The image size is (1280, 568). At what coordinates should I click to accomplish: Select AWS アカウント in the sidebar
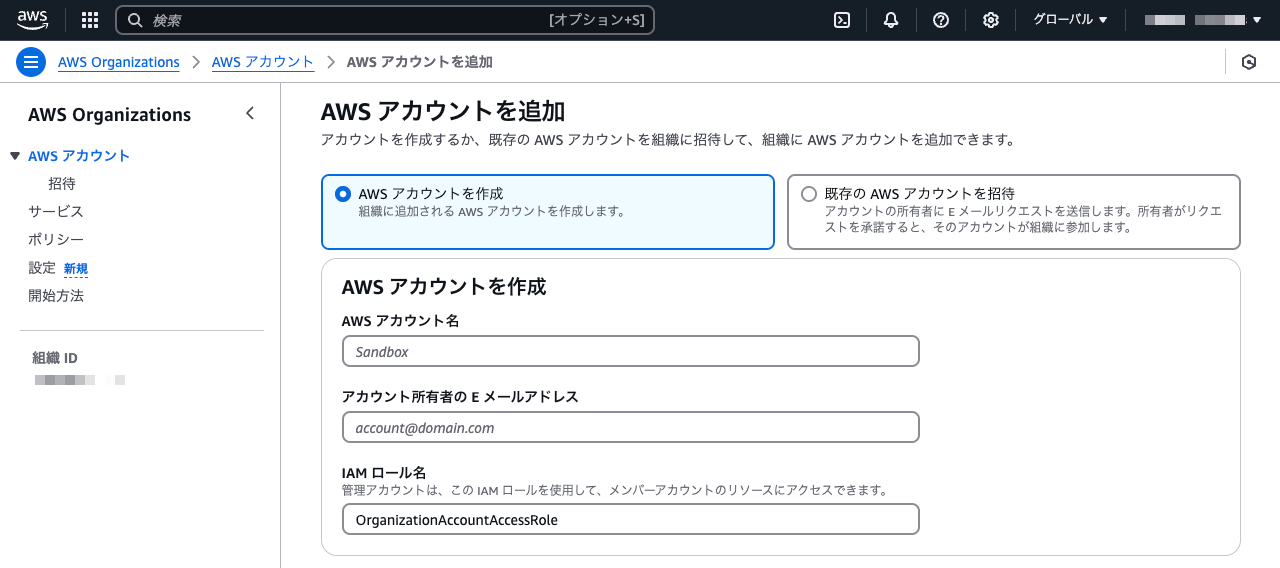point(79,156)
